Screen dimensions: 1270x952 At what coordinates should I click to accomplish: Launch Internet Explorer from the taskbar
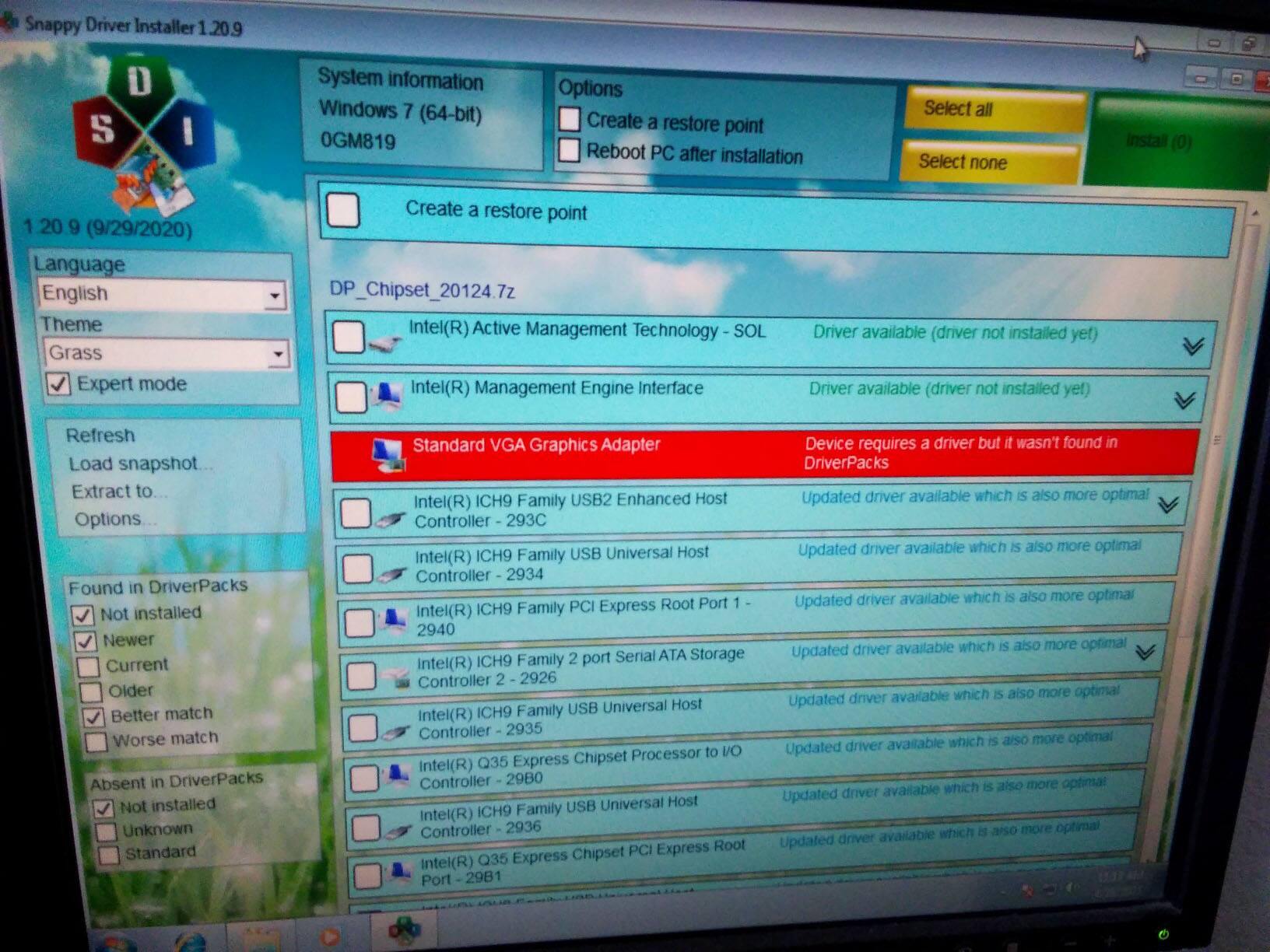[x=189, y=941]
